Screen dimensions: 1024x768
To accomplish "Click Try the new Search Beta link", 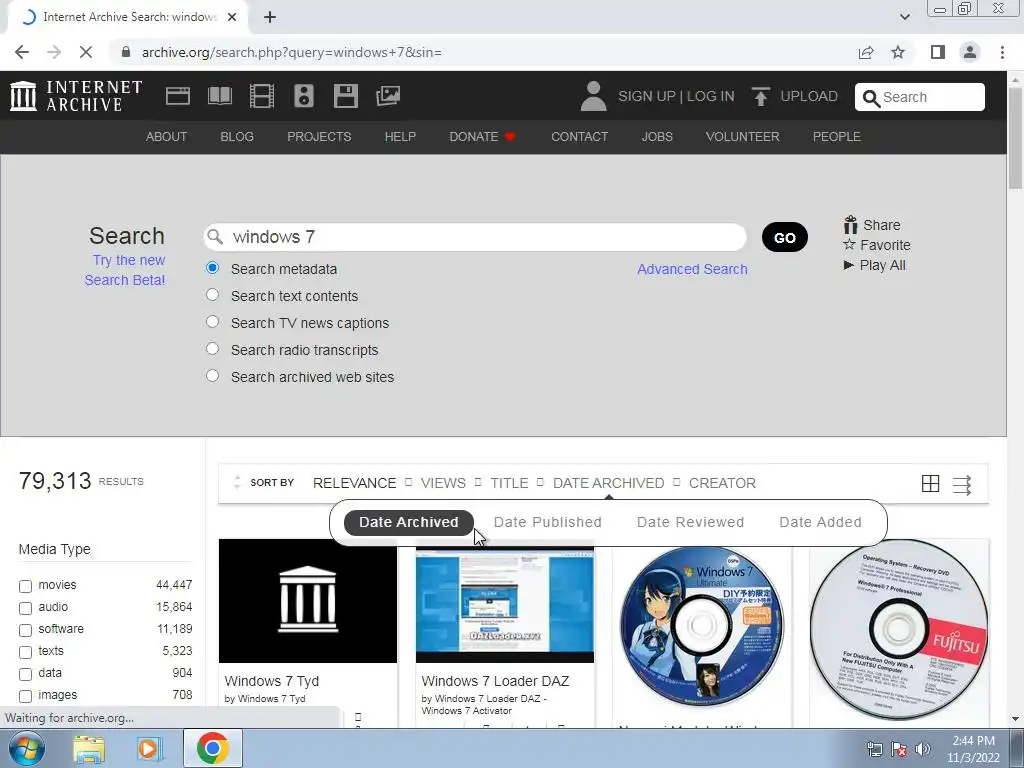I will pos(125,270).
